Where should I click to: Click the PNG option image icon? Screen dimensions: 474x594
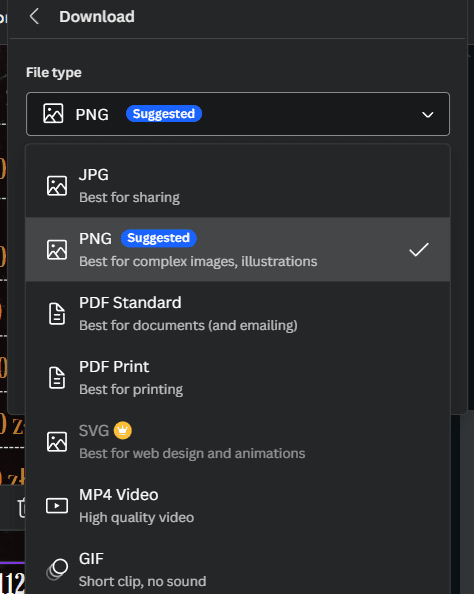(x=57, y=250)
